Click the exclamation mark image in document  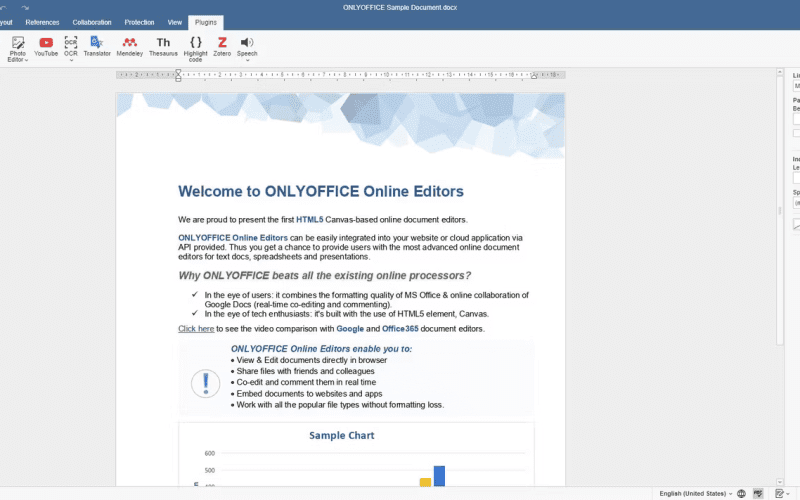point(206,384)
